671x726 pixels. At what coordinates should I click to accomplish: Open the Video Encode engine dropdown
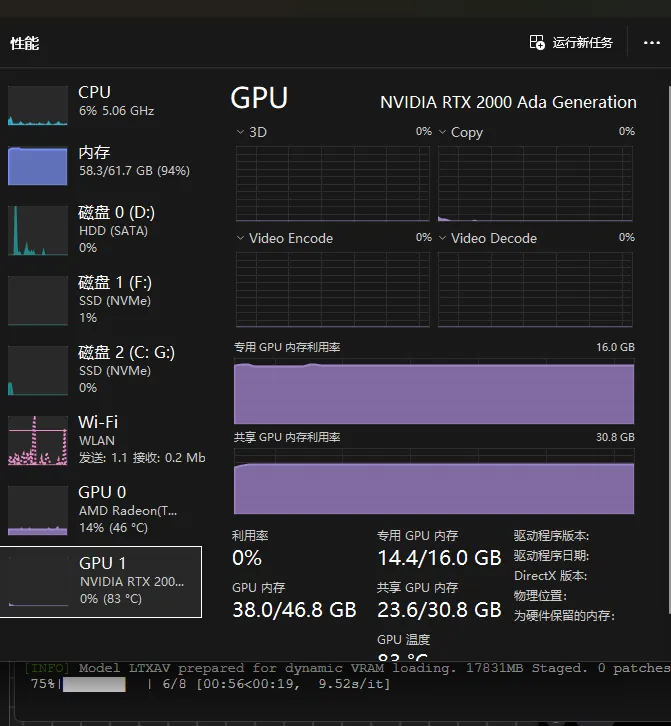[x=240, y=238]
